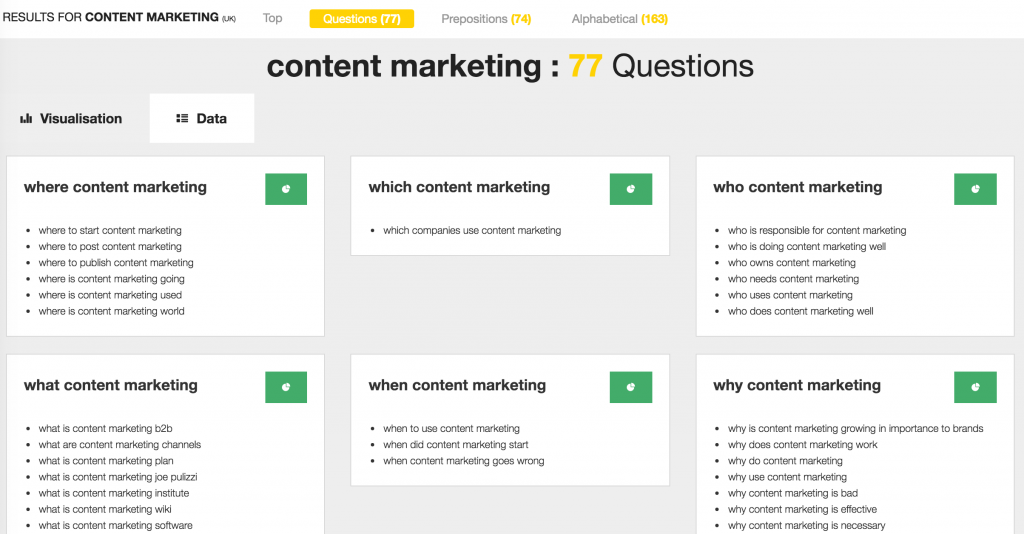Screen dimensions: 1024x534
Task: Switch to the Alphabetical (163) tab
Action: (x=620, y=18)
